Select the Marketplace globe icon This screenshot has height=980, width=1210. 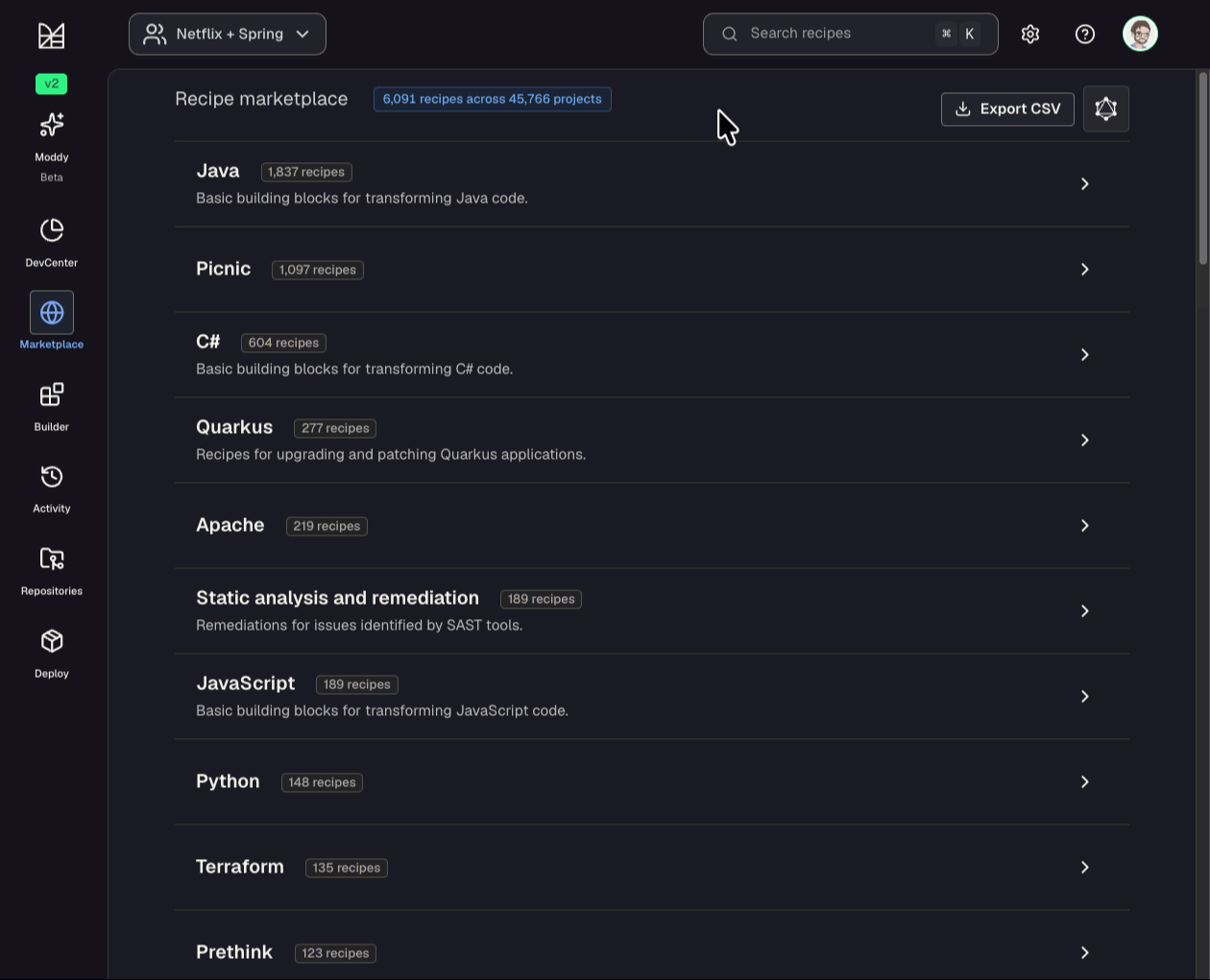pos(52,313)
